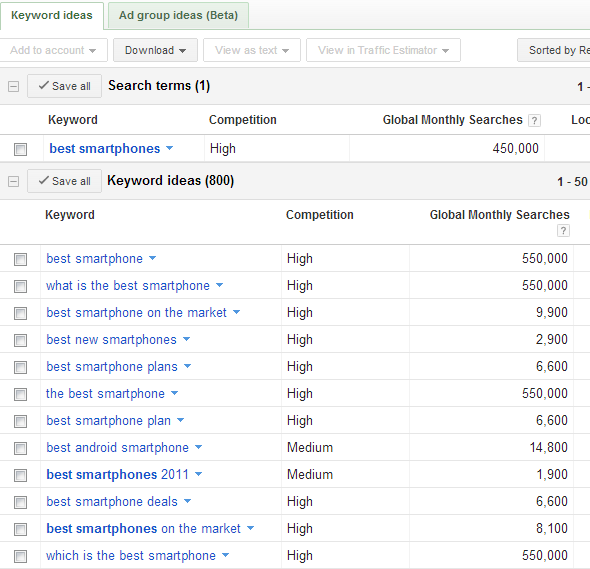Select checkbox for 'best smartphone plans'
This screenshot has height=569, width=590.
tap(20, 367)
